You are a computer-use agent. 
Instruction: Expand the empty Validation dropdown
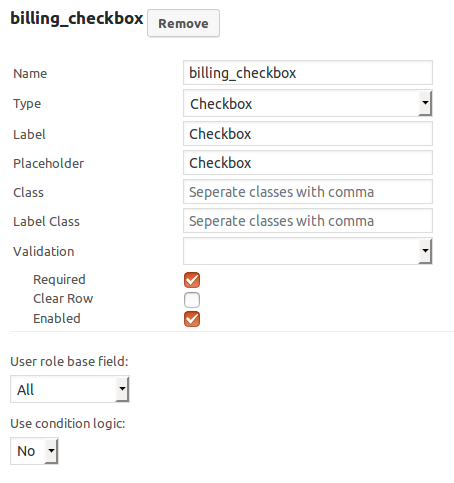[308, 251]
